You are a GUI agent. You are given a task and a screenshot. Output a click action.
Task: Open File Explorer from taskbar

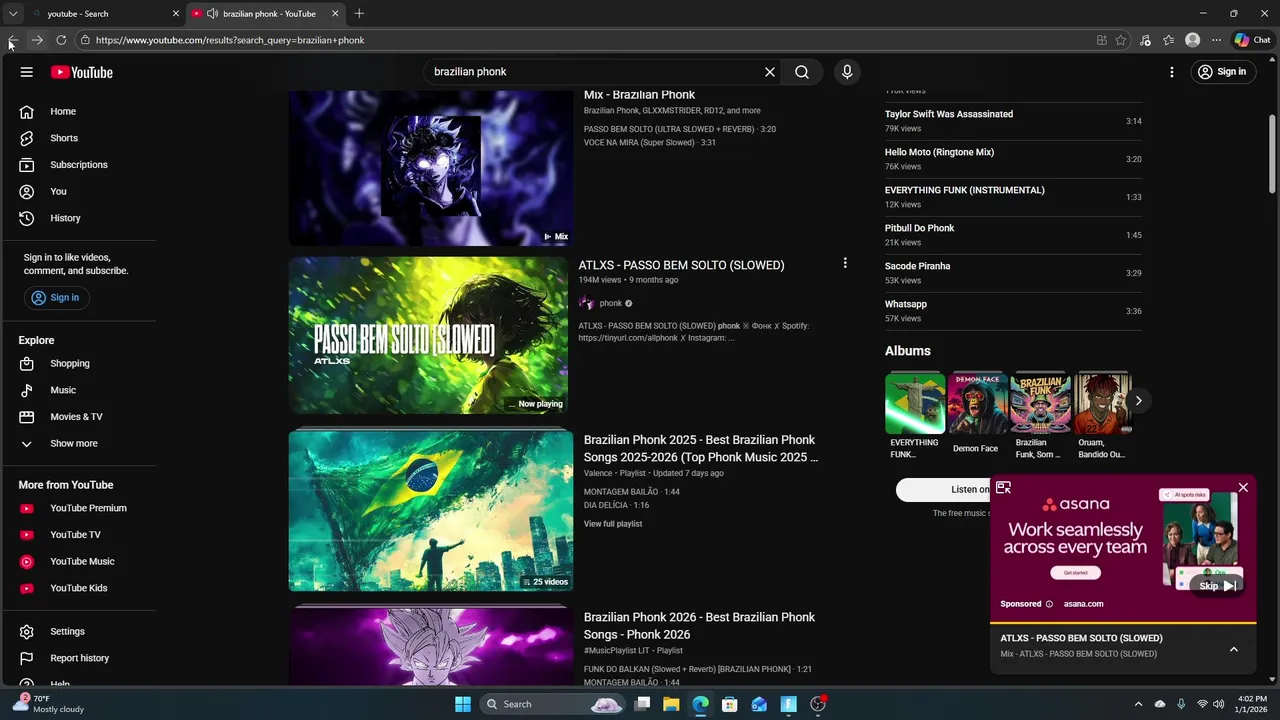671,704
